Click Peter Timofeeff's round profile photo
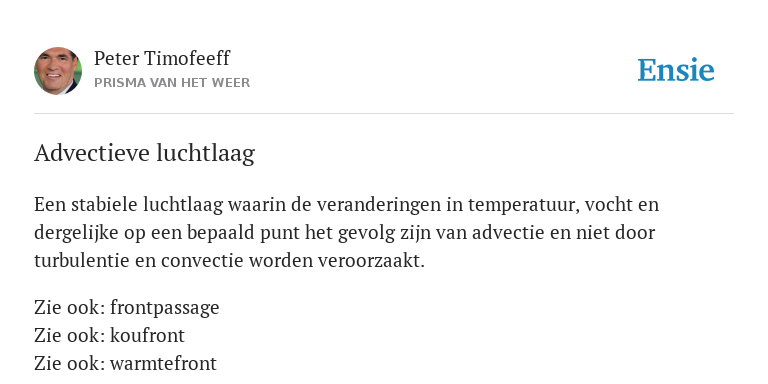 pyautogui.click(x=58, y=71)
